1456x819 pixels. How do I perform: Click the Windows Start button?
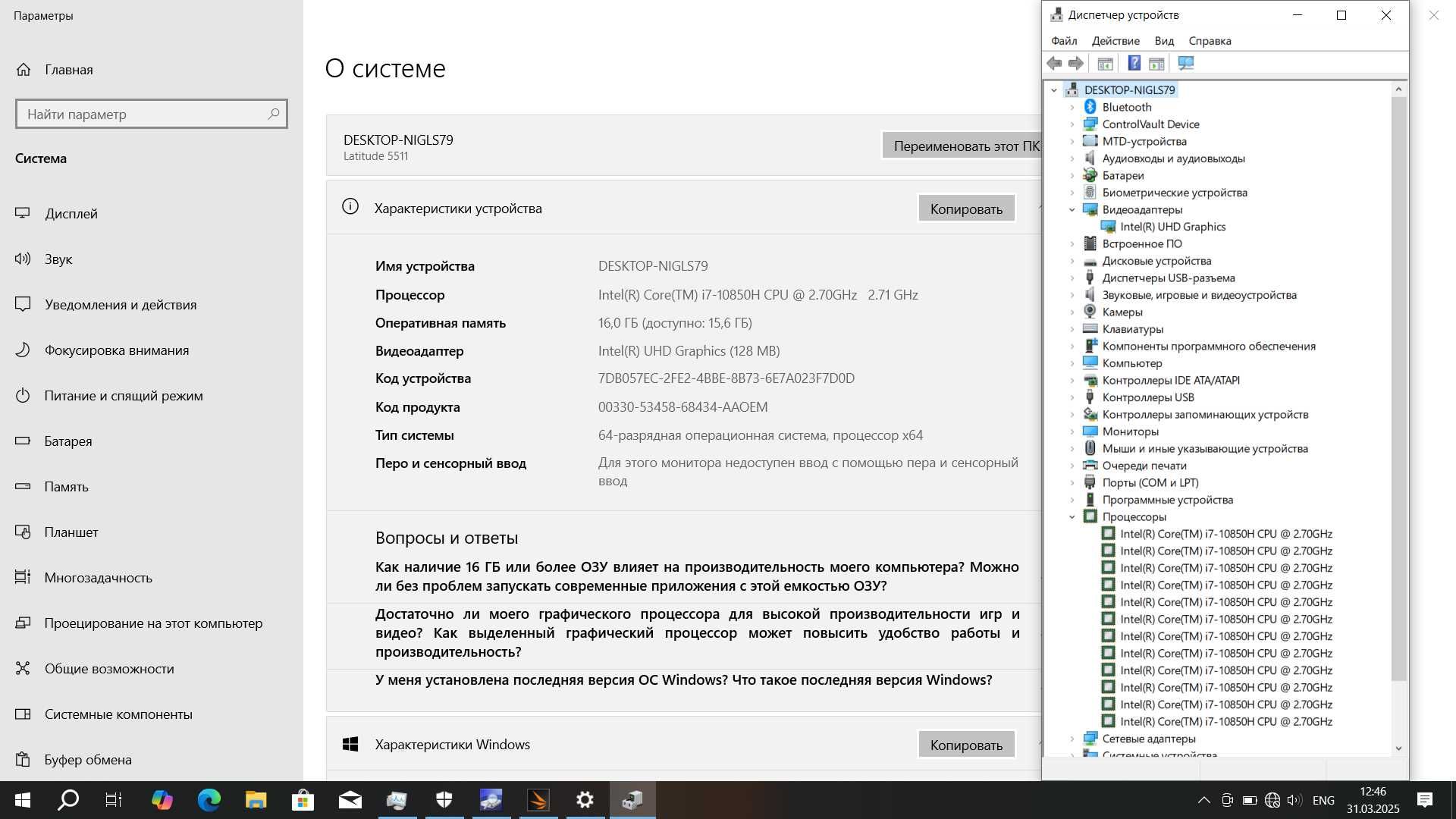(x=23, y=800)
